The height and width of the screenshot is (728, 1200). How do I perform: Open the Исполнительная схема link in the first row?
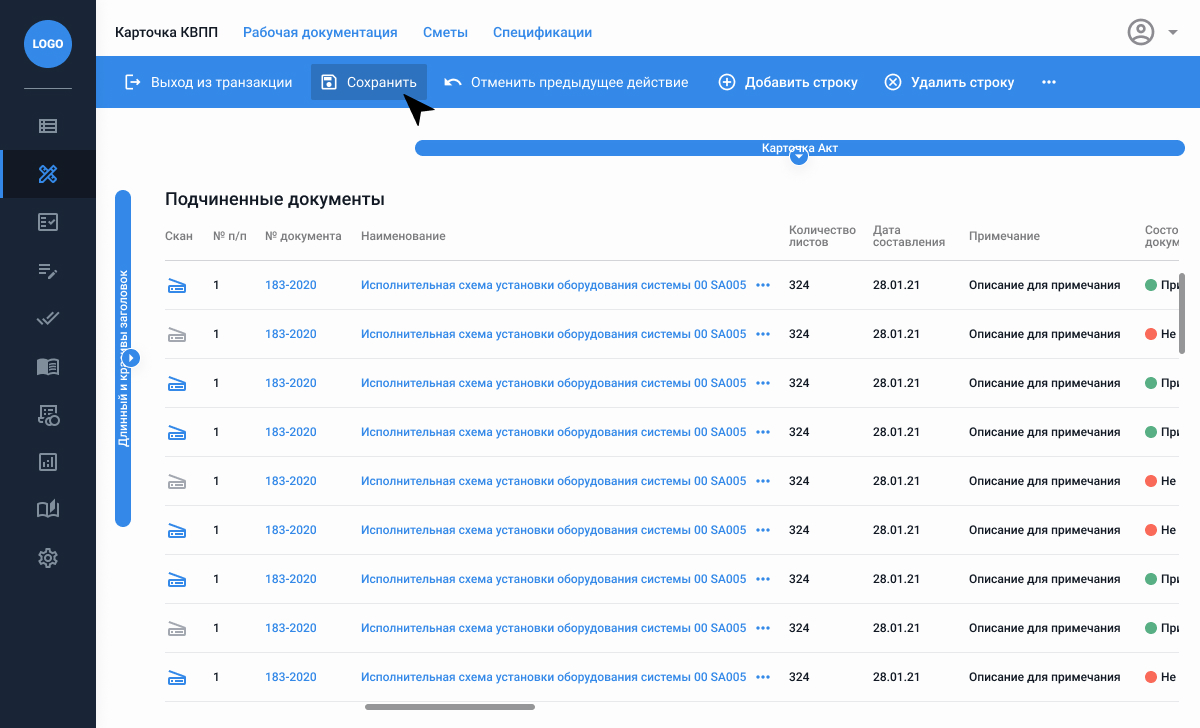point(553,285)
